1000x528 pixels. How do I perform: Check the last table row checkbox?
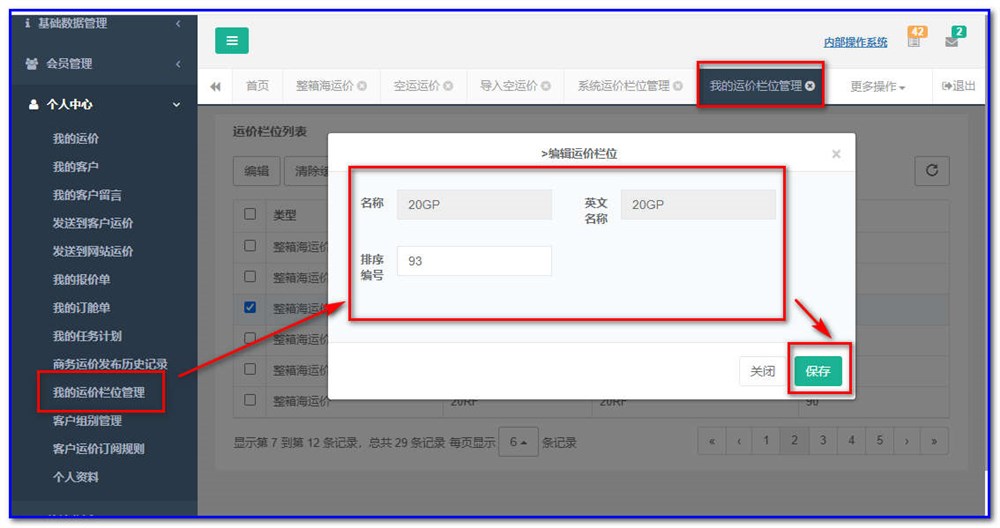pos(250,400)
